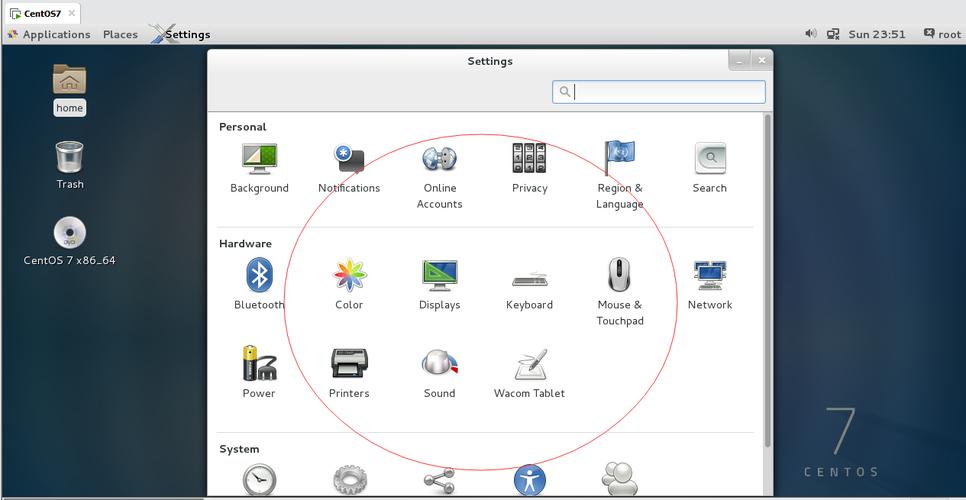Close the CentOS7 tab
Viewport: 966px width, 500px height.
[71, 13]
